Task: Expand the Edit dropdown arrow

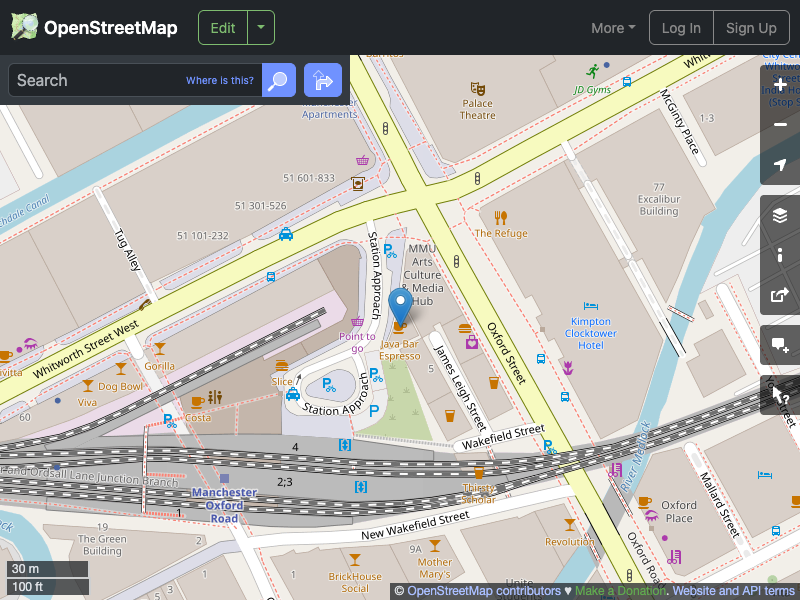Action: pyautogui.click(x=260, y=27)
